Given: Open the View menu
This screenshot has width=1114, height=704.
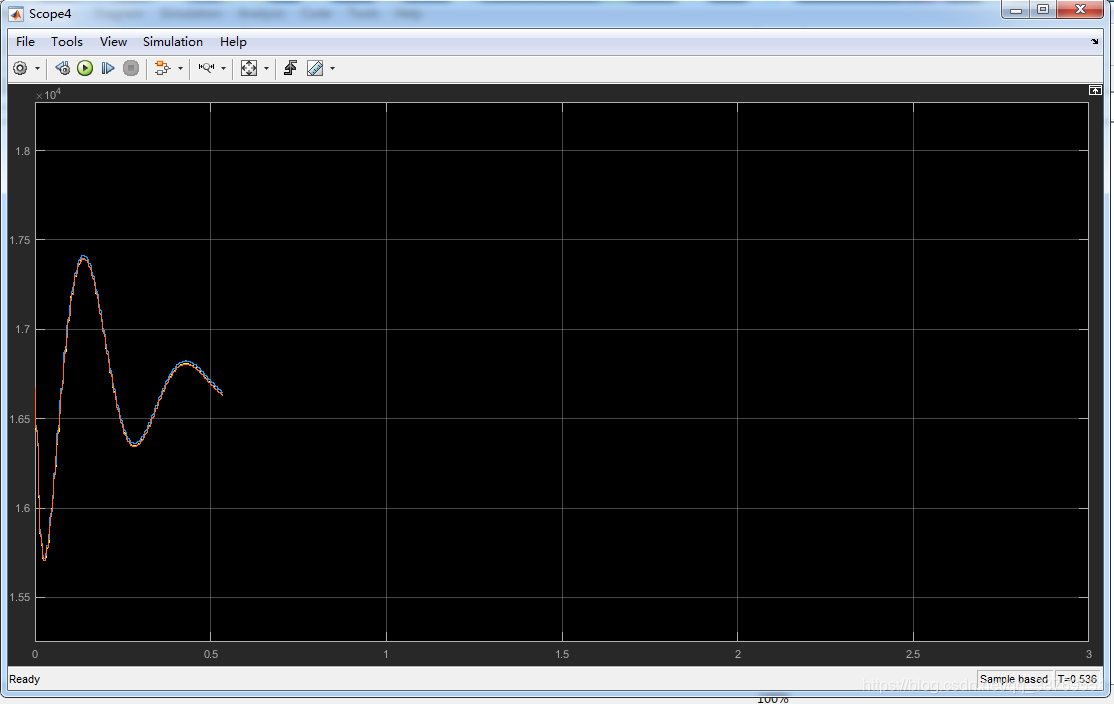Looking at the screenshot, I should coord(113,42).
